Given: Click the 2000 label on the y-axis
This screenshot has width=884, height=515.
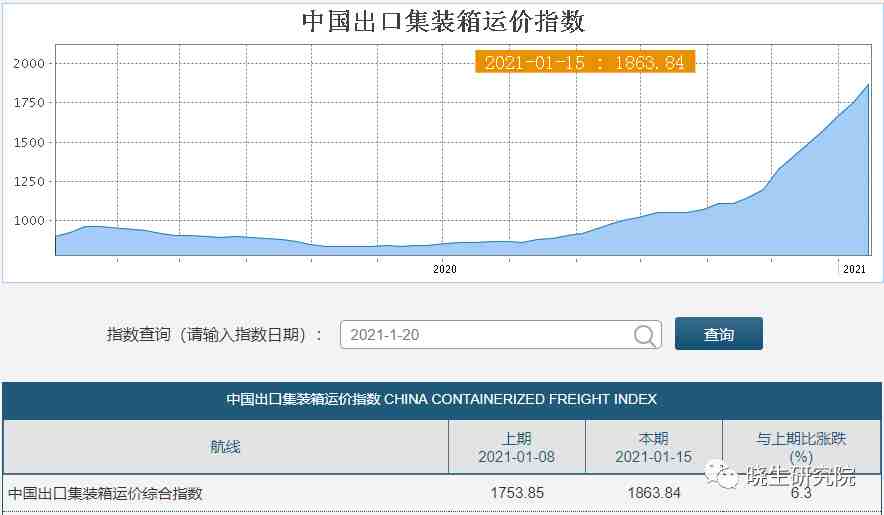Looking at the screenshot, I should (29, 63).
